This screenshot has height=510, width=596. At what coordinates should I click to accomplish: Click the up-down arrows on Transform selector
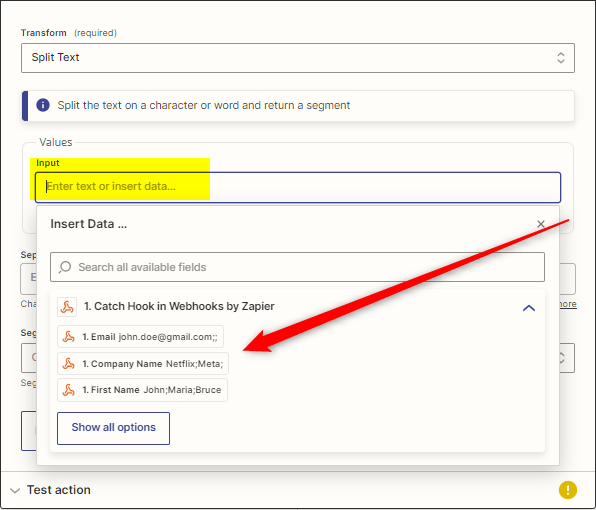[x=561, y=58]
